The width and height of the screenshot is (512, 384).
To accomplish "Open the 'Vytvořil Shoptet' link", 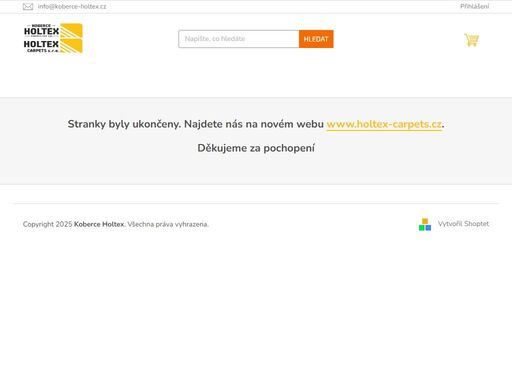I will 463,224.
